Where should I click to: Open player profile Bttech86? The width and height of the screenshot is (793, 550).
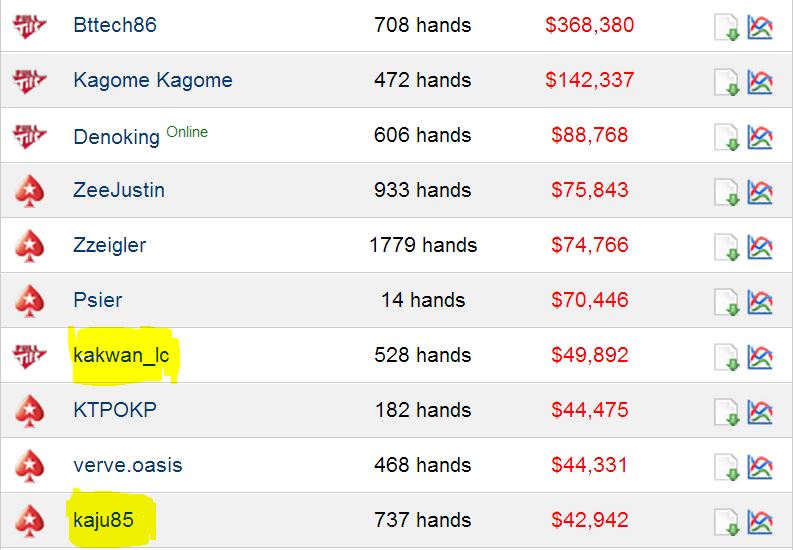click(115, 25)
